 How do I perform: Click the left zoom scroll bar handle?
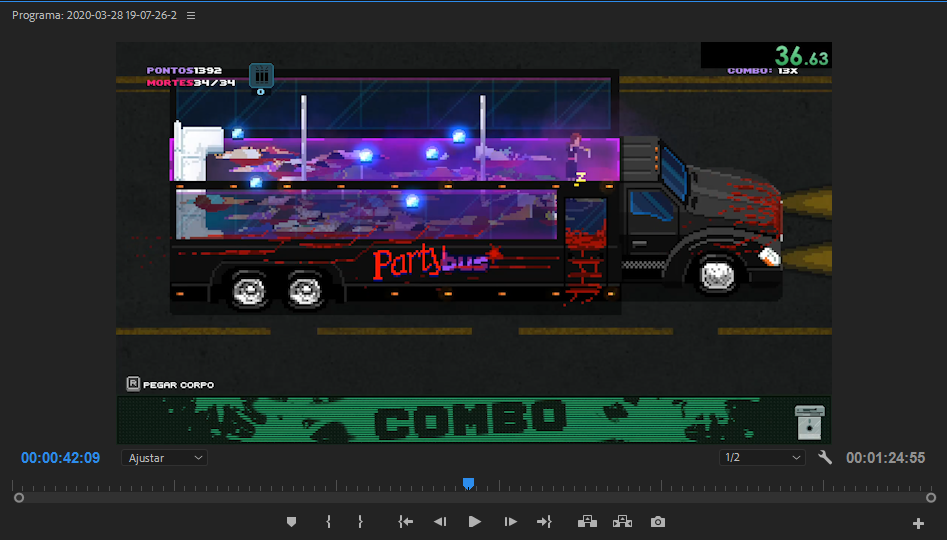(19, 498)
